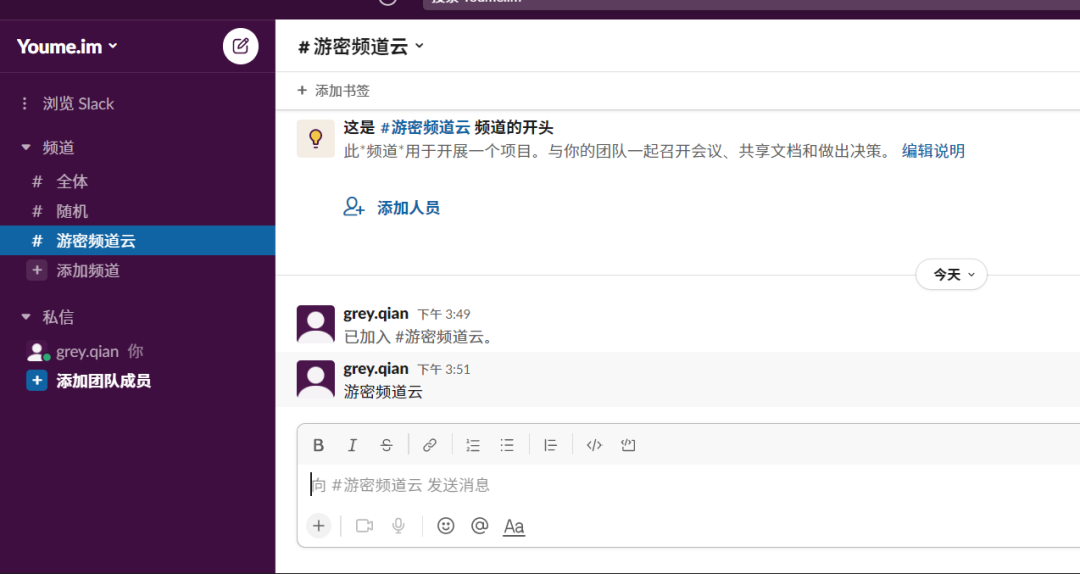Image resolution: width=1080 pixels, height=574 pixels.
Task: Toggle the Aa formatting toolbar visibility
Action: pos(514,526)
